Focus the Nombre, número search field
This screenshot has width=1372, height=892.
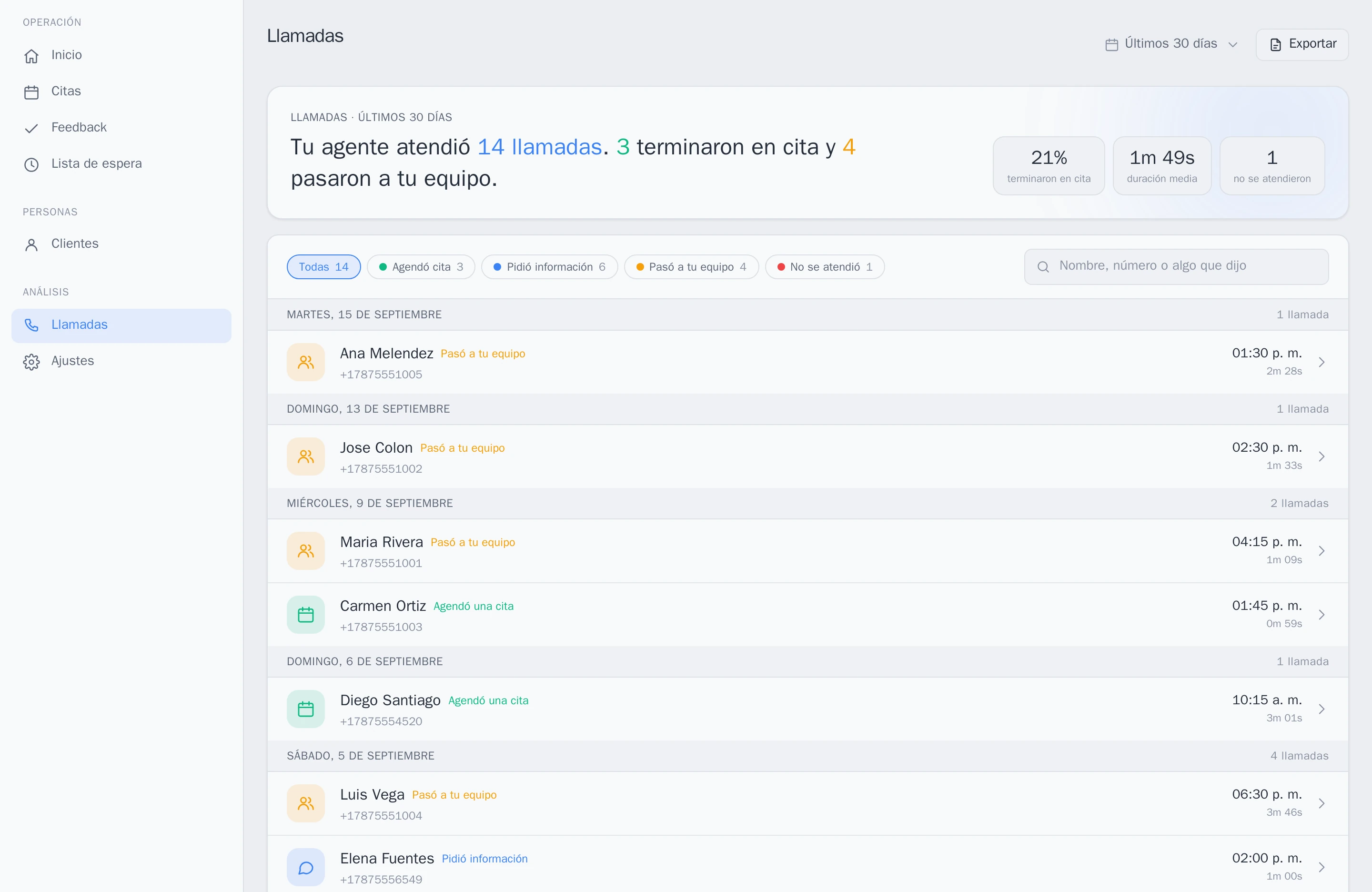[x=1176, y=266]
